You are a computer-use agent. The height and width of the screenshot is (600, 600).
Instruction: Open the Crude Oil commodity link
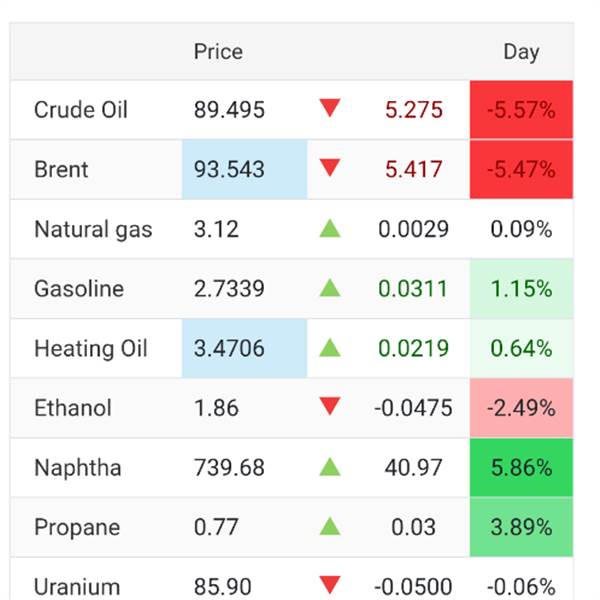point(81,110)
